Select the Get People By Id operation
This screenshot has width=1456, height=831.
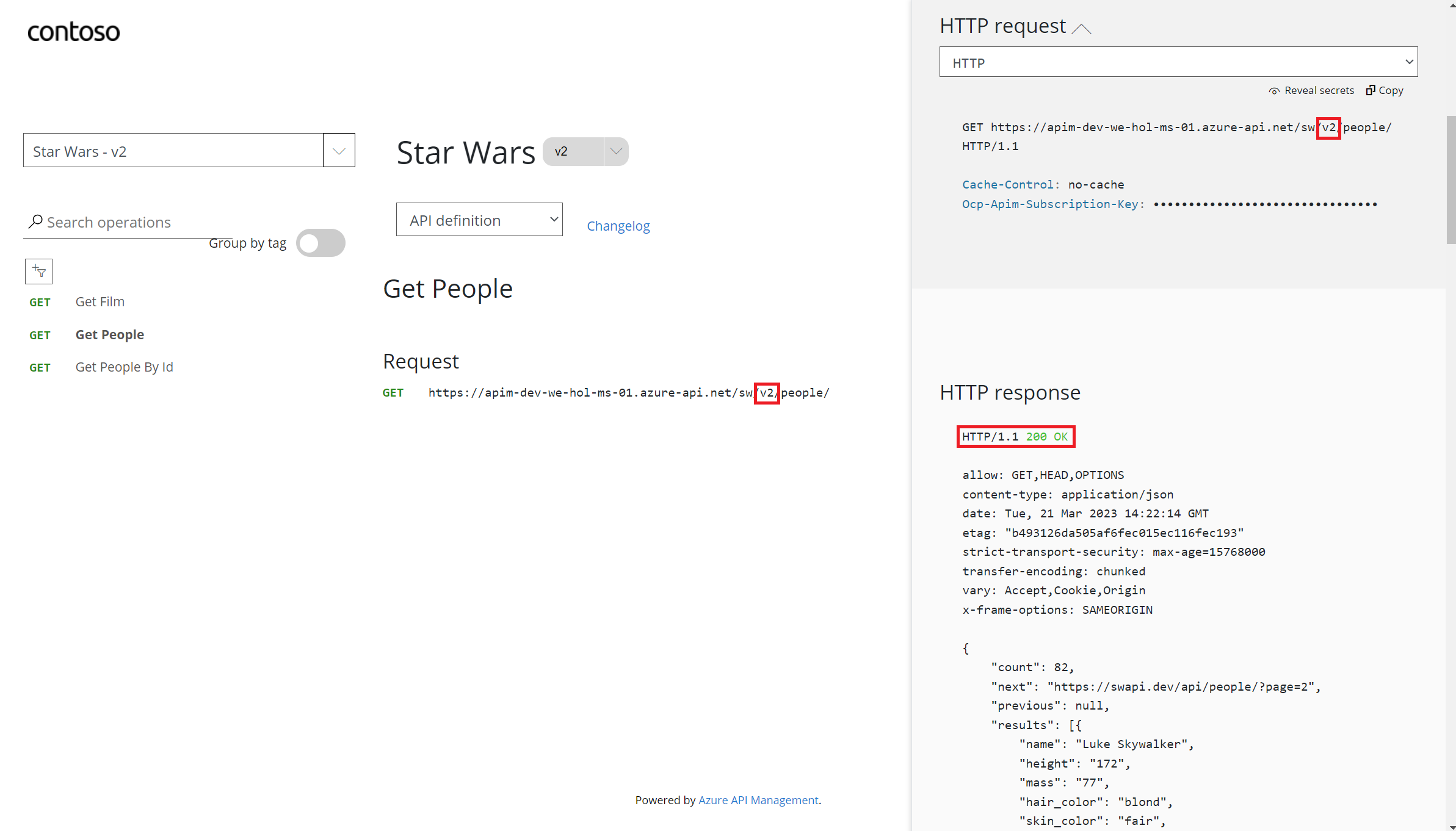click(x=125, y=367)
